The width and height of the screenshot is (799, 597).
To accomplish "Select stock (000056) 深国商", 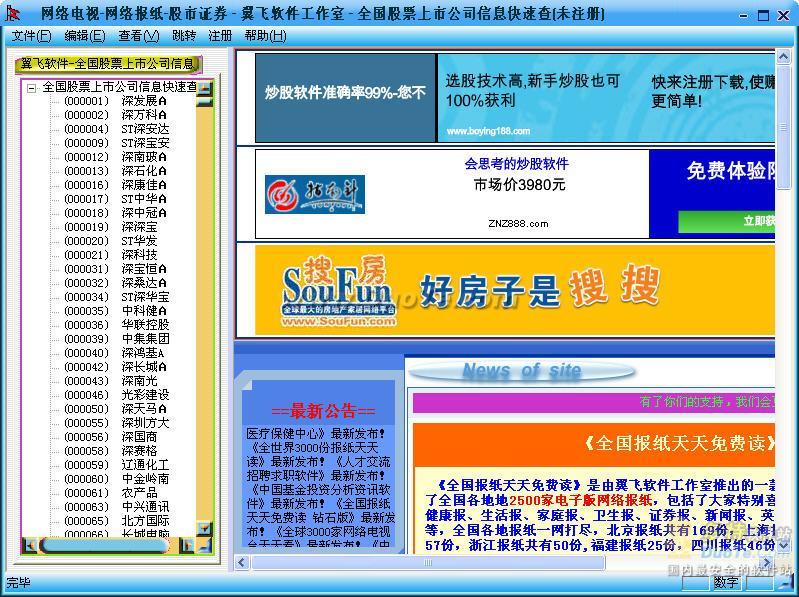I will (111, 437).
